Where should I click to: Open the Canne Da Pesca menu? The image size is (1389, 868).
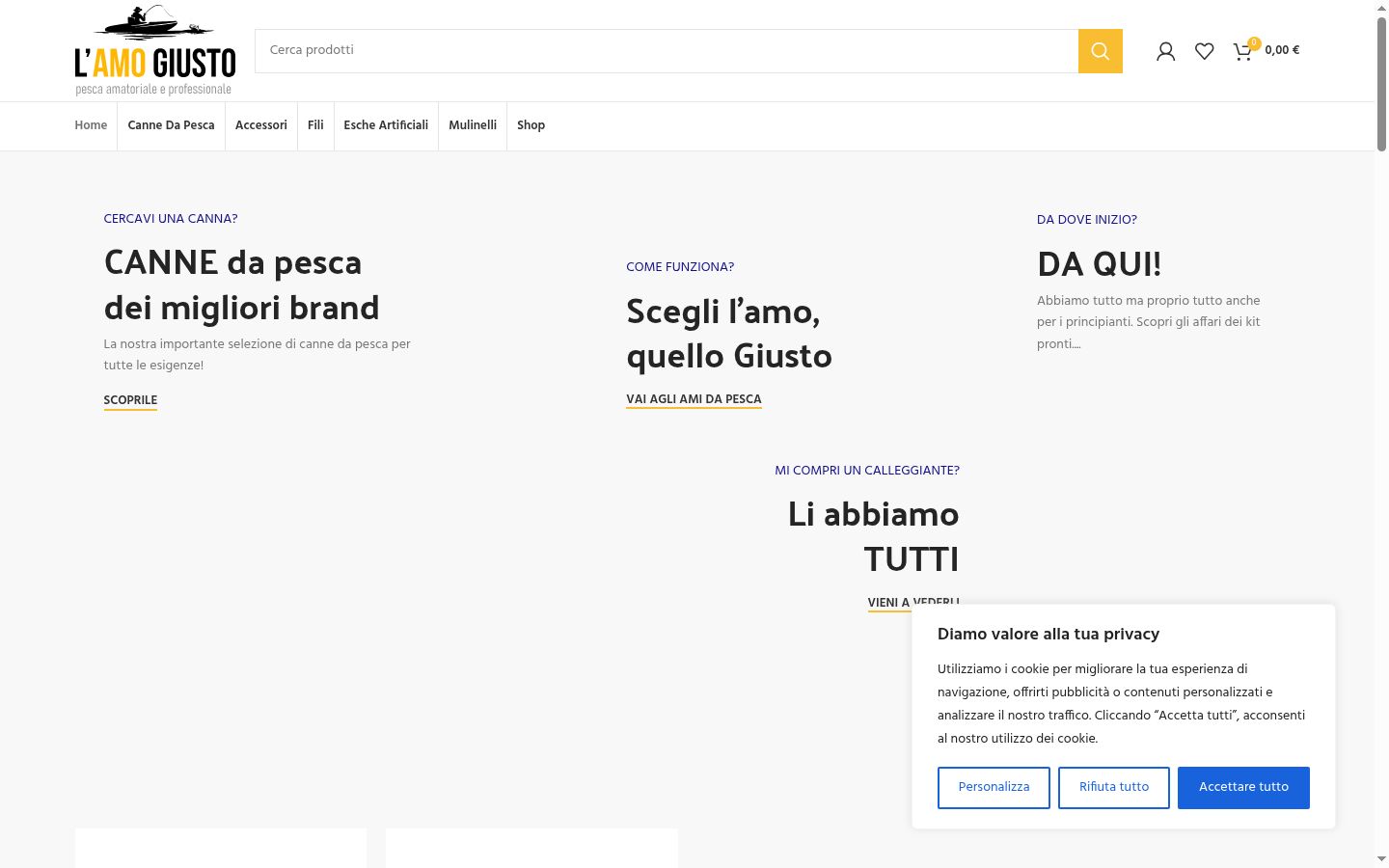[x=171, y=125]
